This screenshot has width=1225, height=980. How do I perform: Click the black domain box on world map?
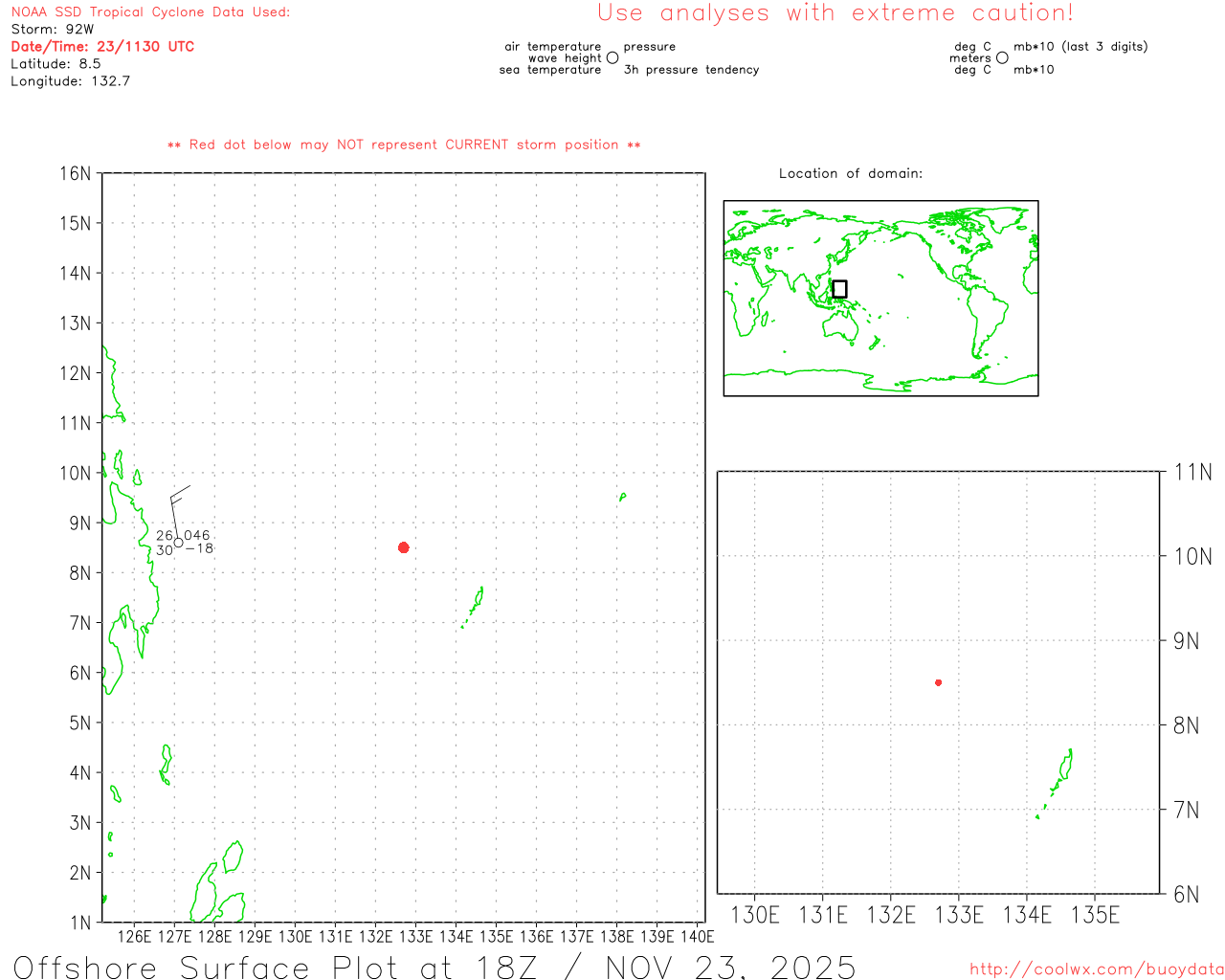[839, 289]
